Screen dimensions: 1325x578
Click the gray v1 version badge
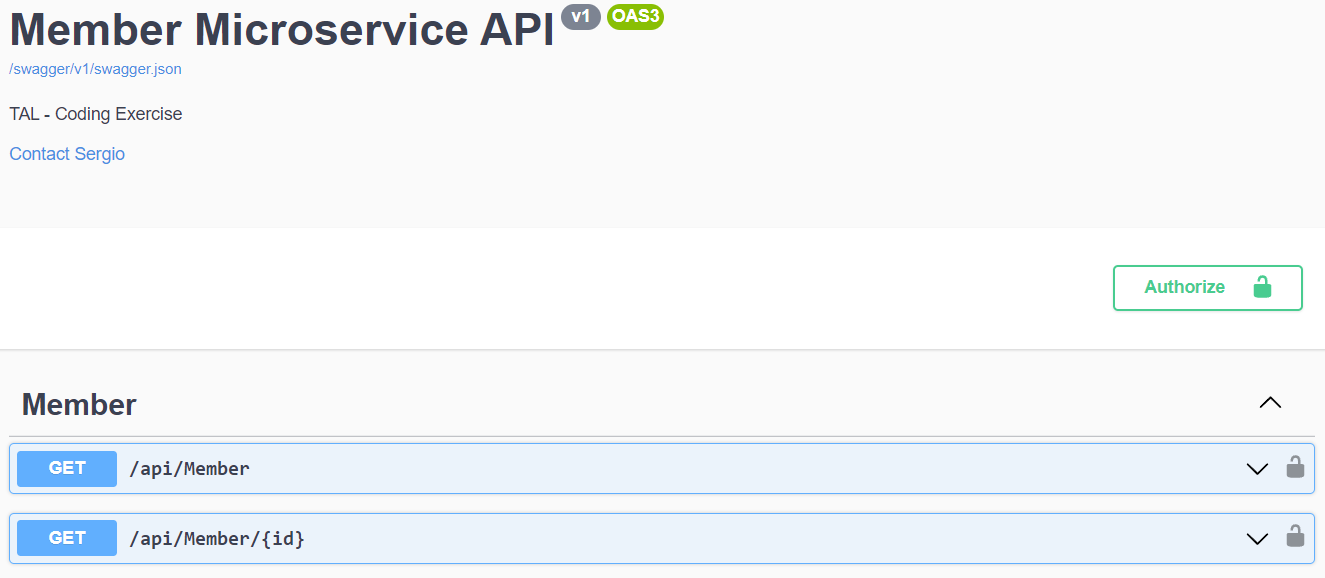point(581,16)
